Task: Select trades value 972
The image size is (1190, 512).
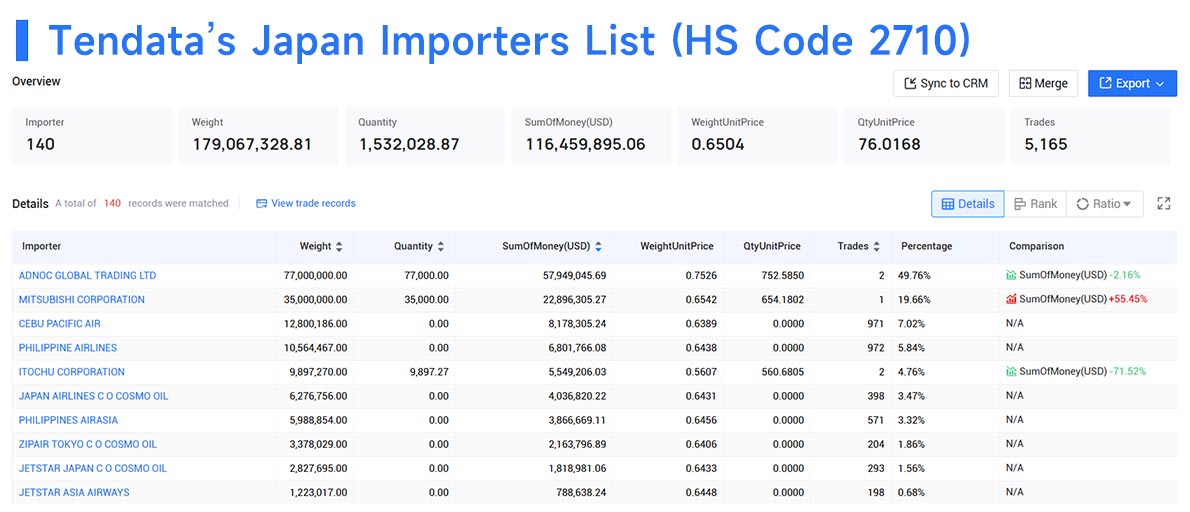Action: (875, 348)
